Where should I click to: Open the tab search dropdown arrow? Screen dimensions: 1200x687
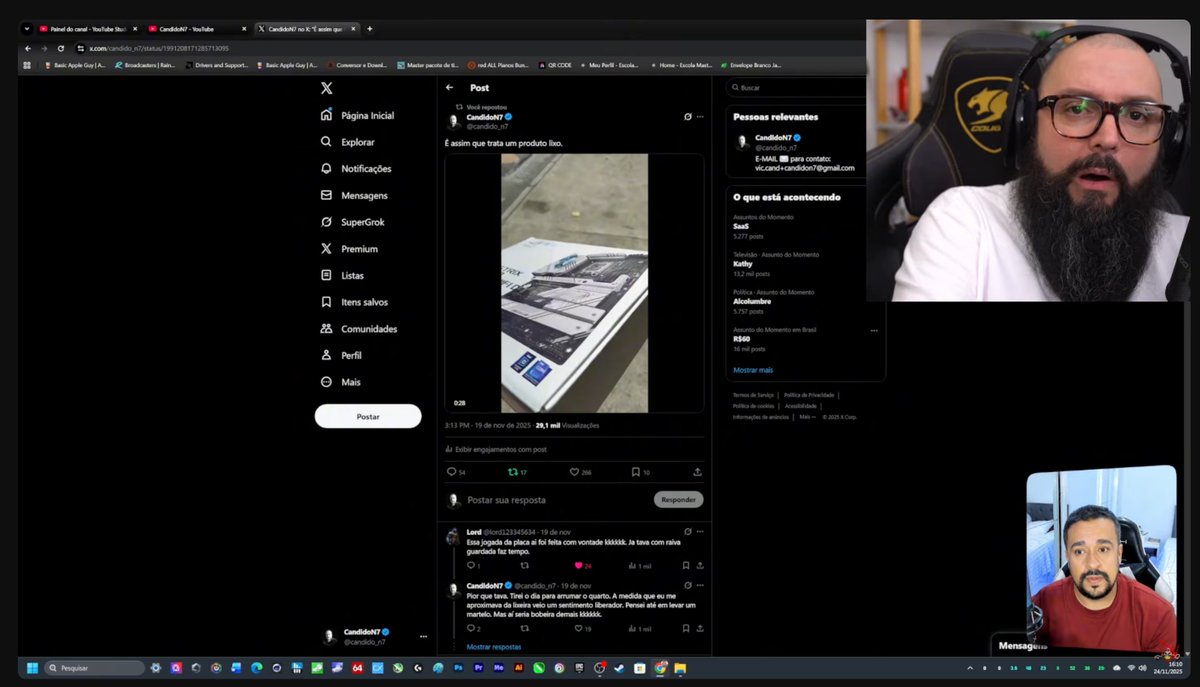(x=26, y=29)
